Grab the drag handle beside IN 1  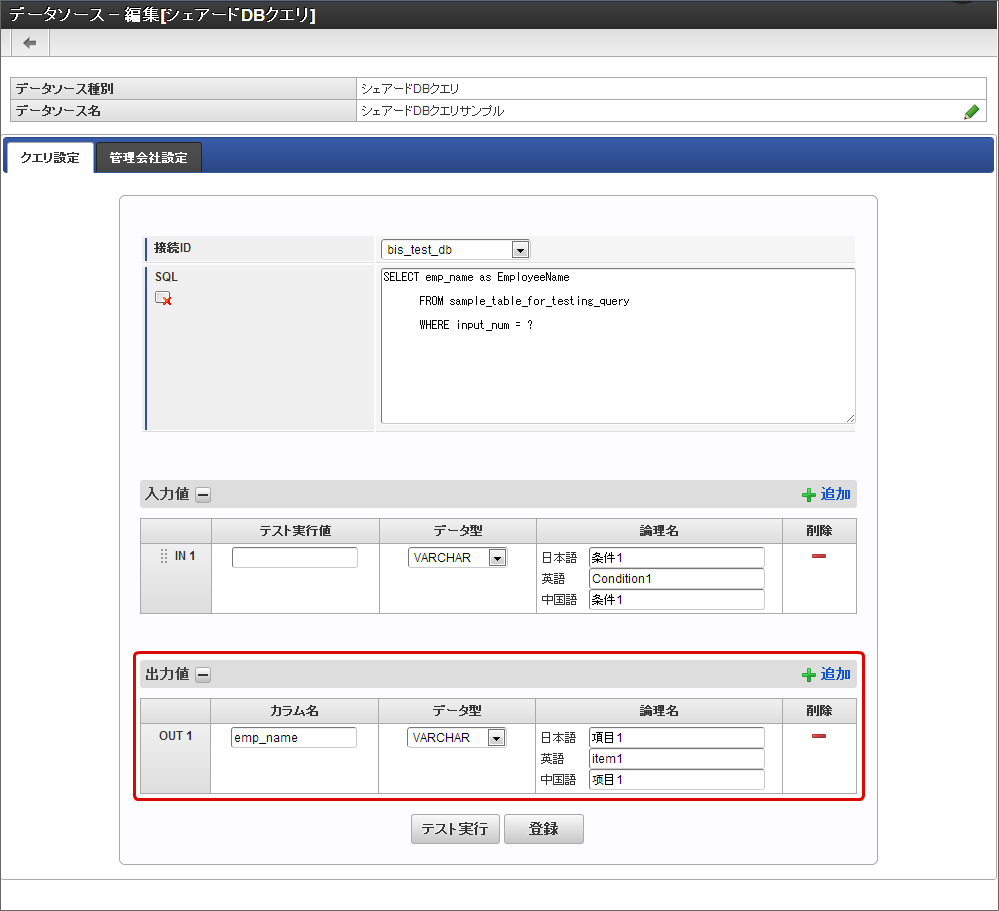[164, 556]
